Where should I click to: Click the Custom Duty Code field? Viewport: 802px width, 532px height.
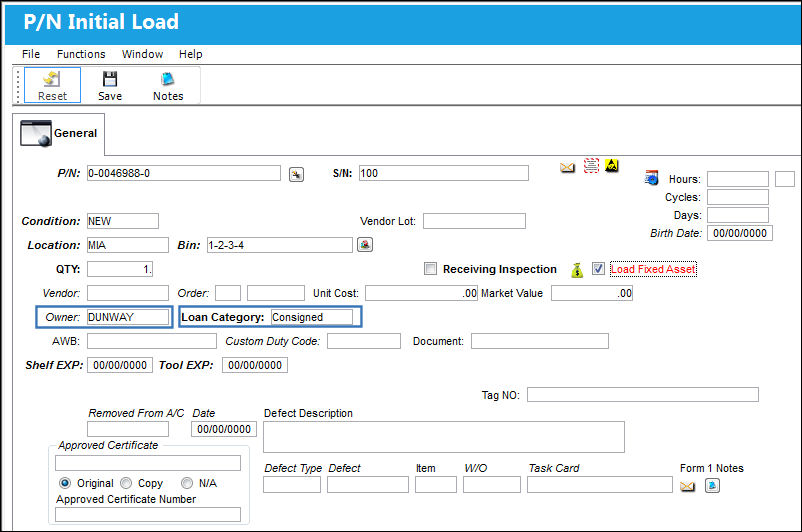pyautogui.click(x=364, y=341)
